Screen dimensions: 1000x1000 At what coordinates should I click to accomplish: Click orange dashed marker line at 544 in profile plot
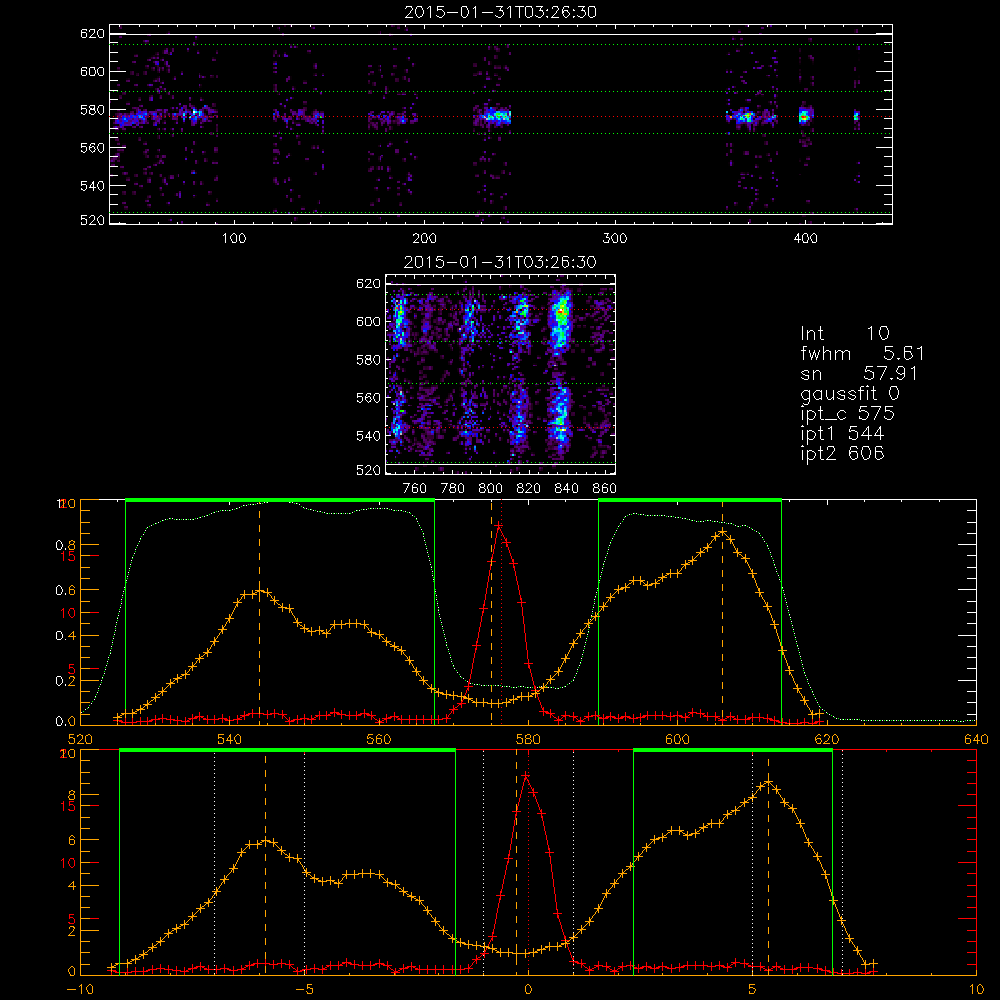point(259,612)
